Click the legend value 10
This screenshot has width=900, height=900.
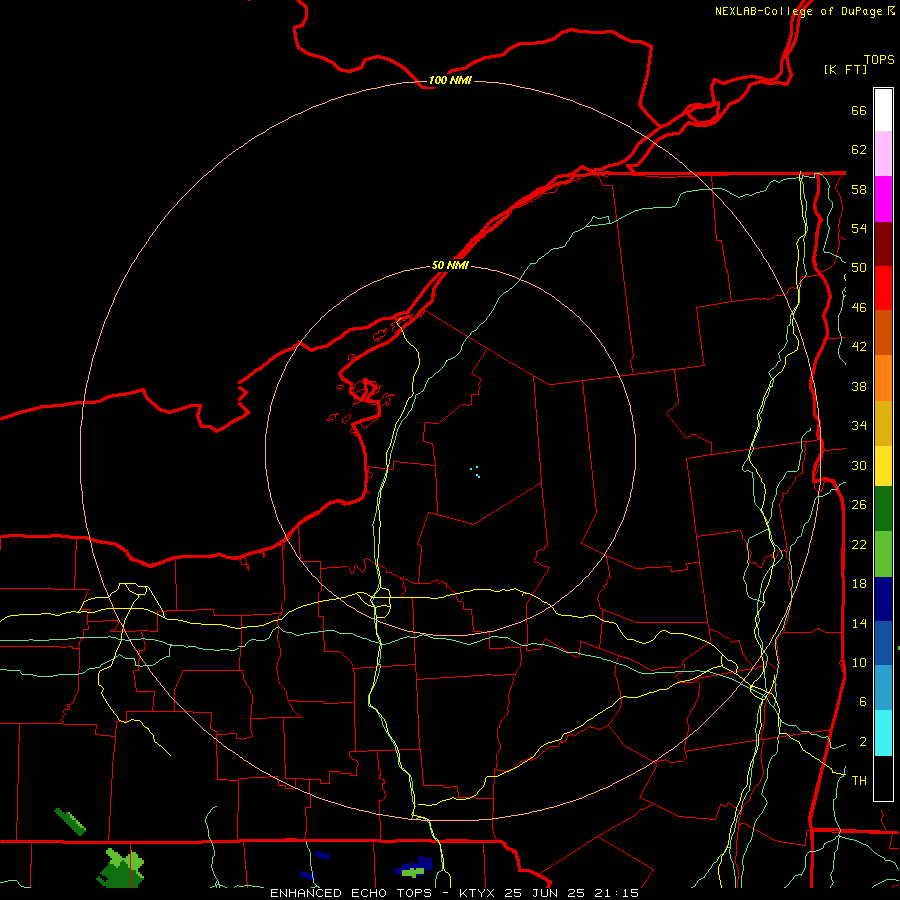(x=859, y=663)
